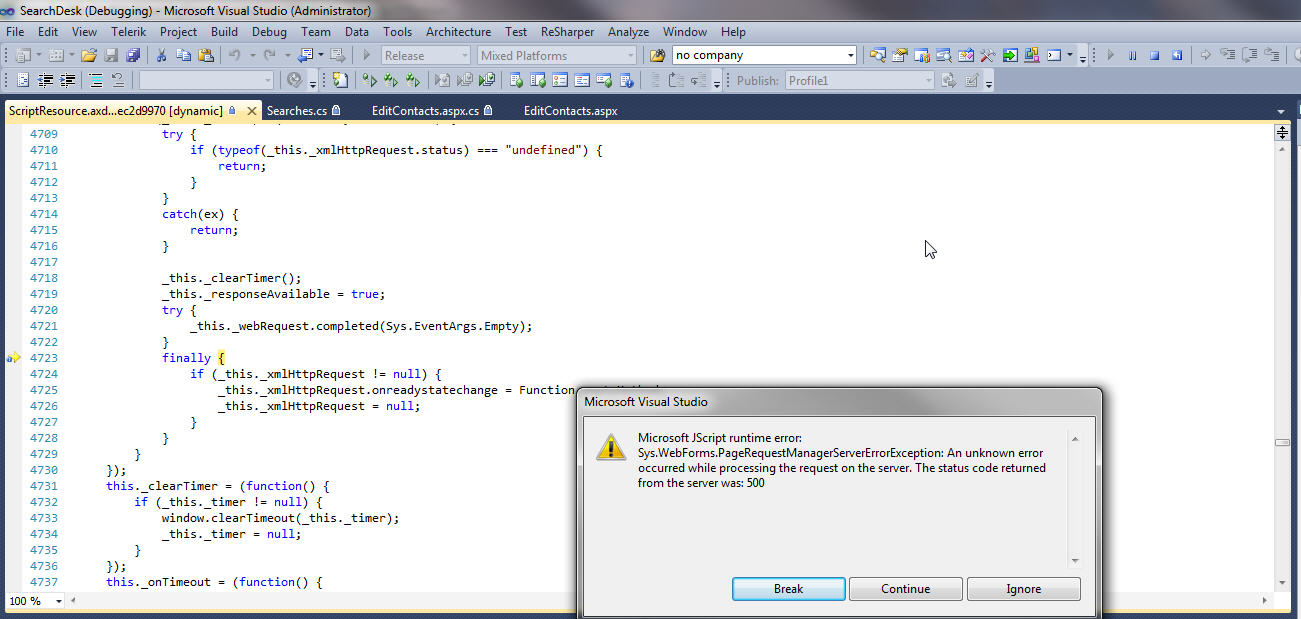The image size is (1301, 619).
Task: Open the Architecture menu
Action: pos(458,32)
